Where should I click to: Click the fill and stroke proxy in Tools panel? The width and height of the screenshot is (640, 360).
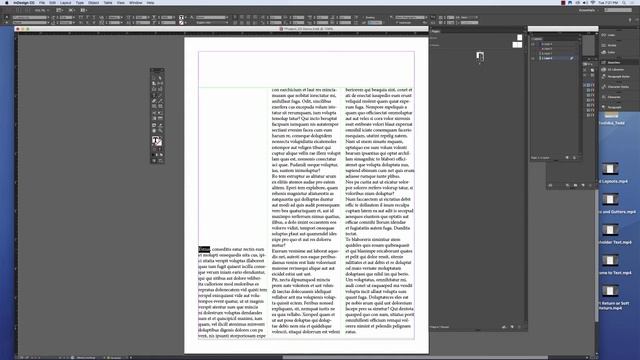click(x=157, y=141)
